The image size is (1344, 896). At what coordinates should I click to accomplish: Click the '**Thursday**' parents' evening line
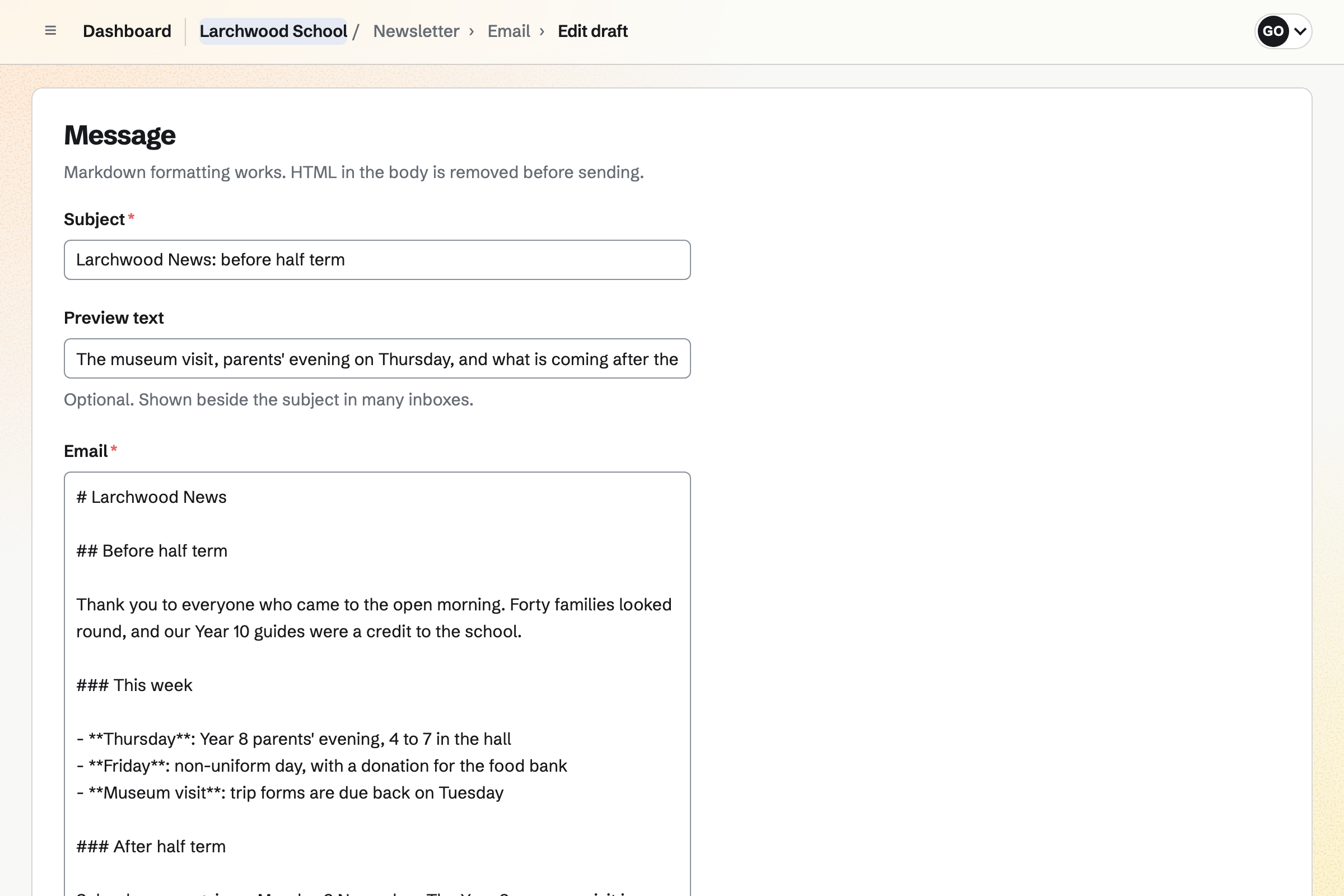pos(293,739)
